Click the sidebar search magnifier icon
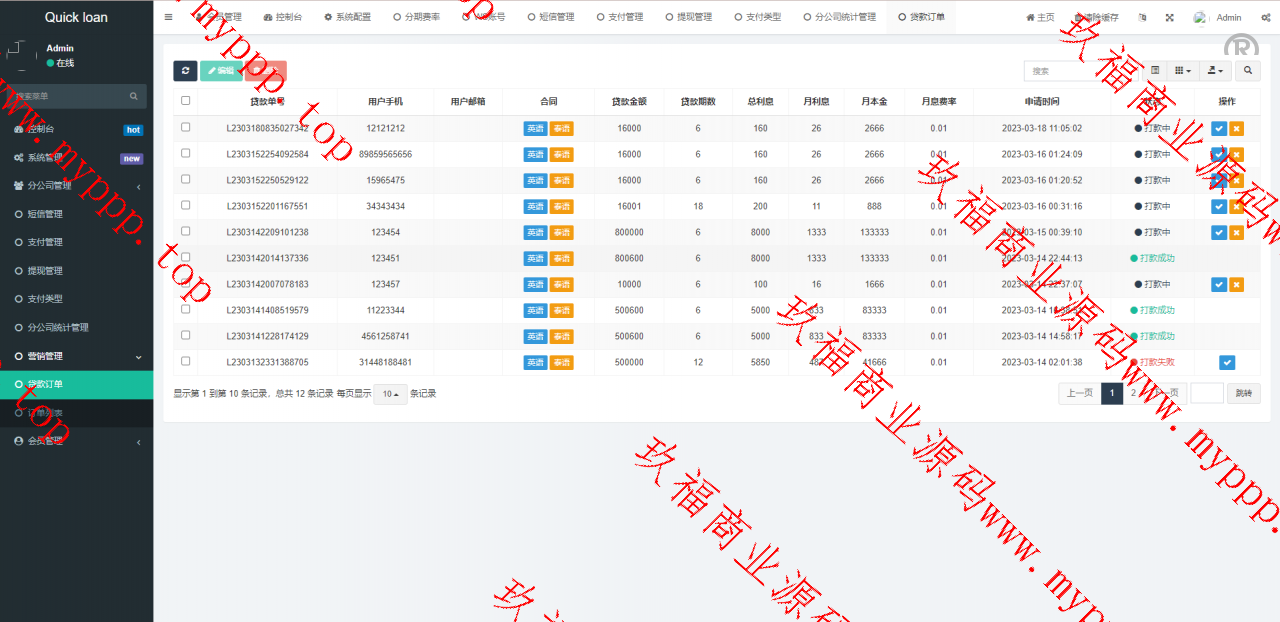 click(x=133, y=96)
